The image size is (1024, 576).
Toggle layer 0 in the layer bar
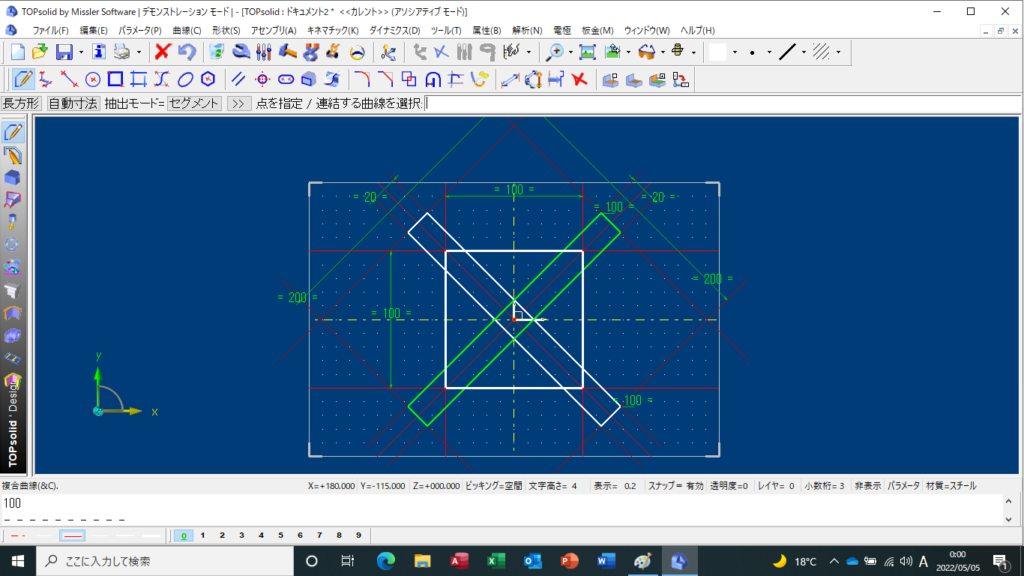pyautogui.click(x=184, y=536)
